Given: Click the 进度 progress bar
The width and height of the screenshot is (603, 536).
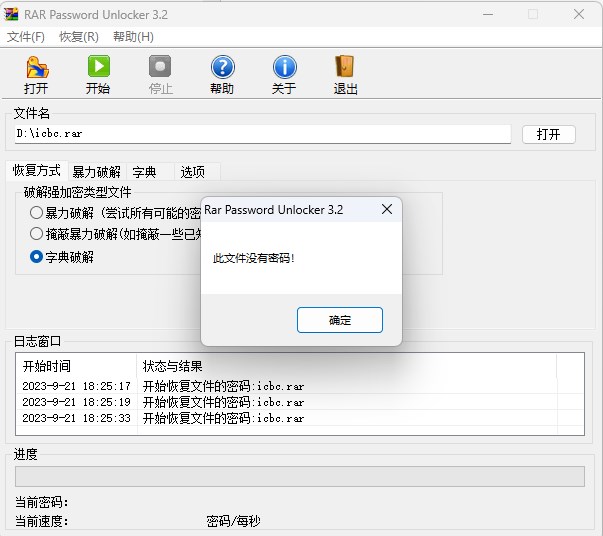Looking at the screenshot, I should [300, 476].
